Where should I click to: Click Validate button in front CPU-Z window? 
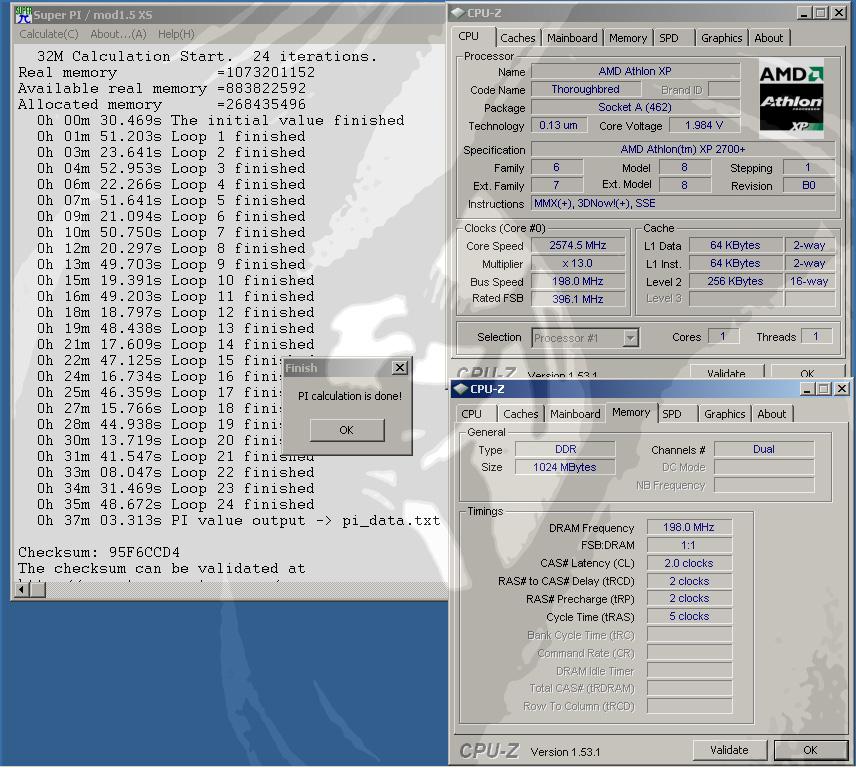tap(729, 750)
